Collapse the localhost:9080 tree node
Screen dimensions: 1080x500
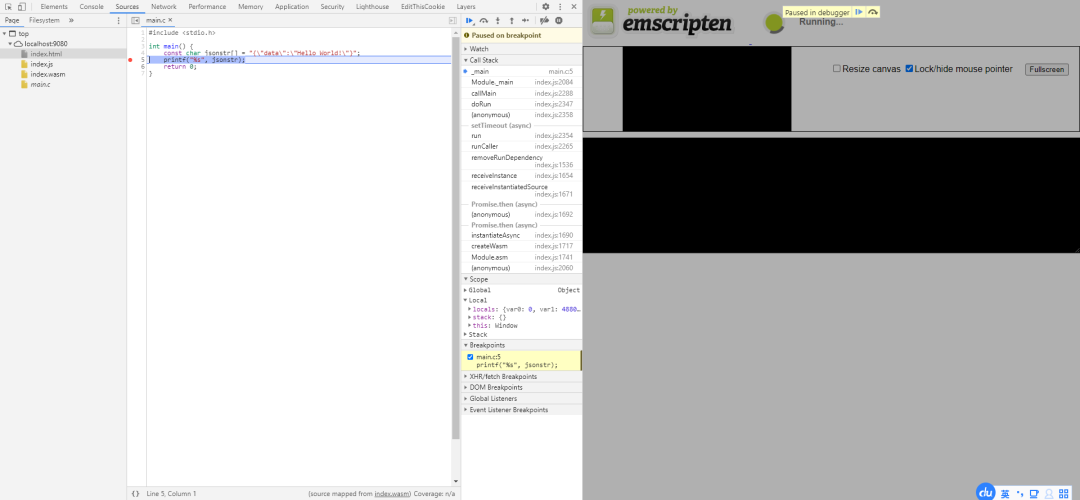click(x=10, y=43)
